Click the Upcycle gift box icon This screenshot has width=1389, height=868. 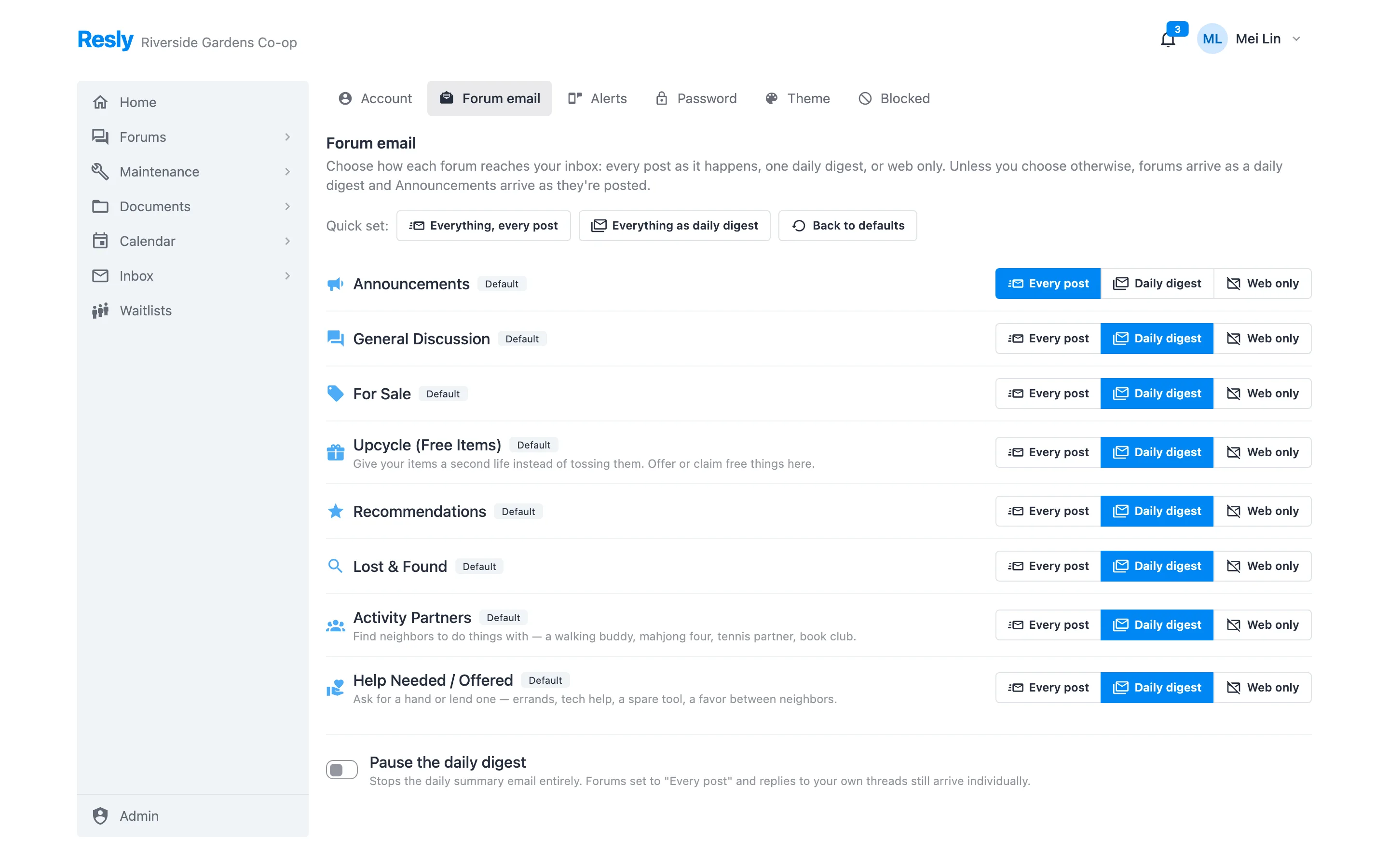point(335,453)
